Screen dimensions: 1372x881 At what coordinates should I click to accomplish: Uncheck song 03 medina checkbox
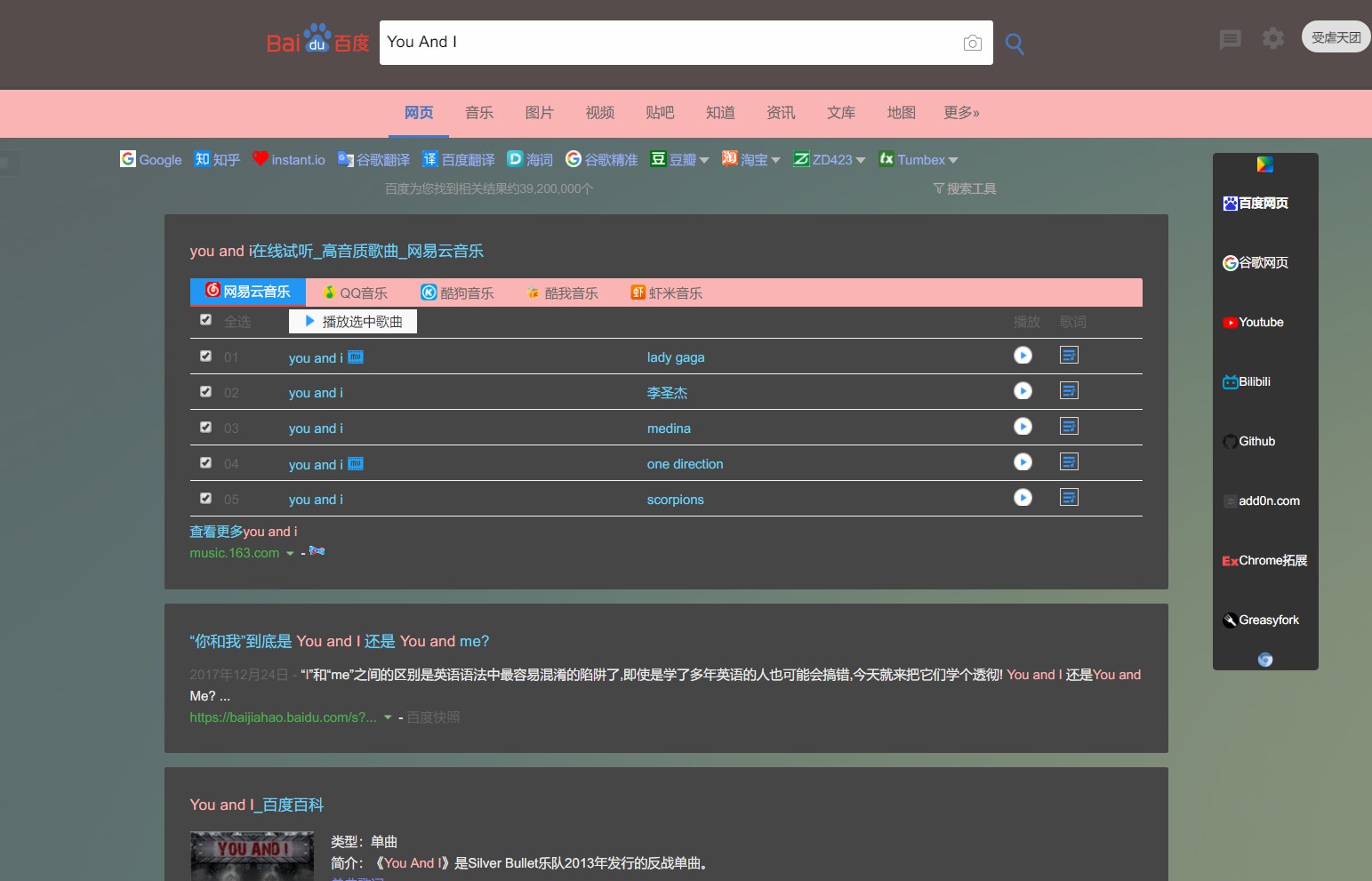(x=205, y=428)
